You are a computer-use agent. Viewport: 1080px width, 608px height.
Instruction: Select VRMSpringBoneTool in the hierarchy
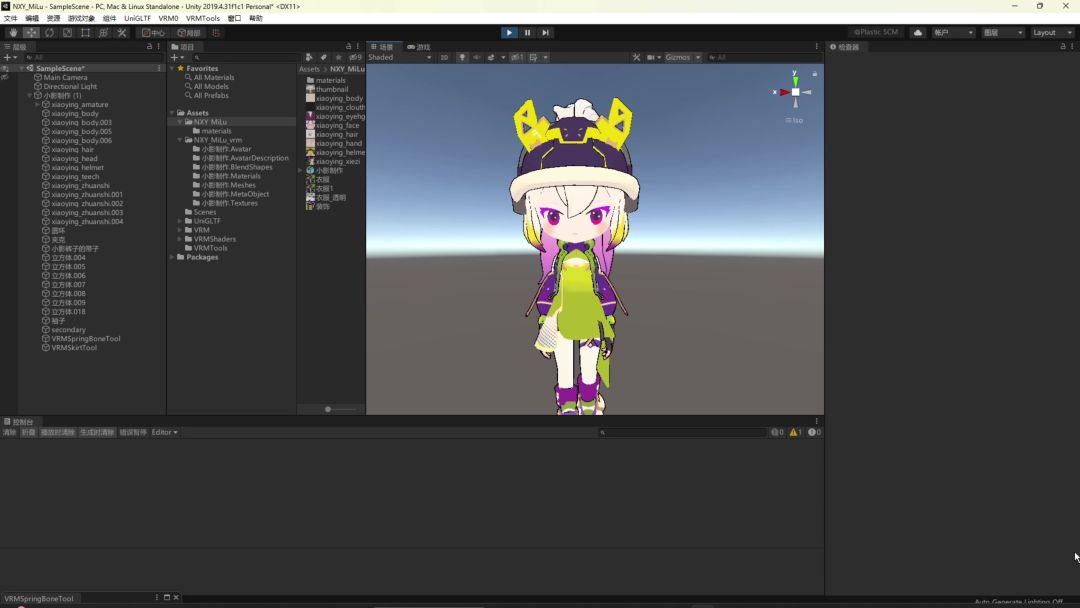pyautogui.click(x=85, y=339)
